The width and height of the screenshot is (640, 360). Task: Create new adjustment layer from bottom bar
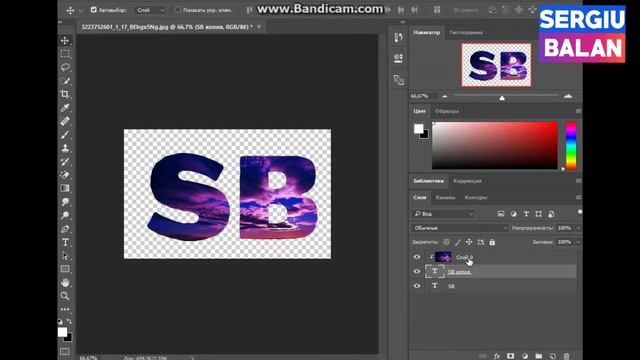(x=525, y=356)
